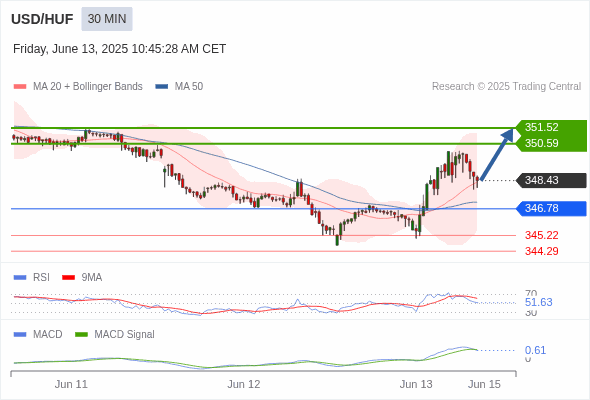Image resolution: width=590 pixels, height=400 pixels.
Task: Click the 345.22 red support label
Action: pos(541,236)
